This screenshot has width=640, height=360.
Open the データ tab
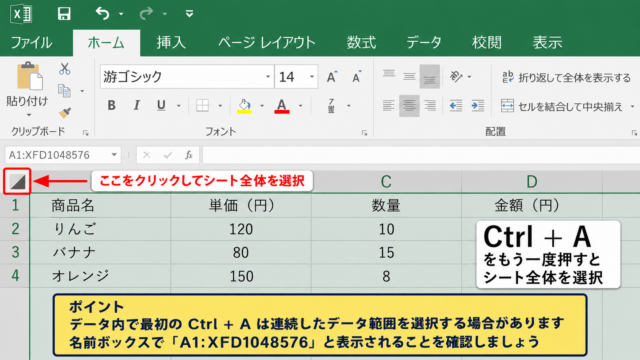424,42
